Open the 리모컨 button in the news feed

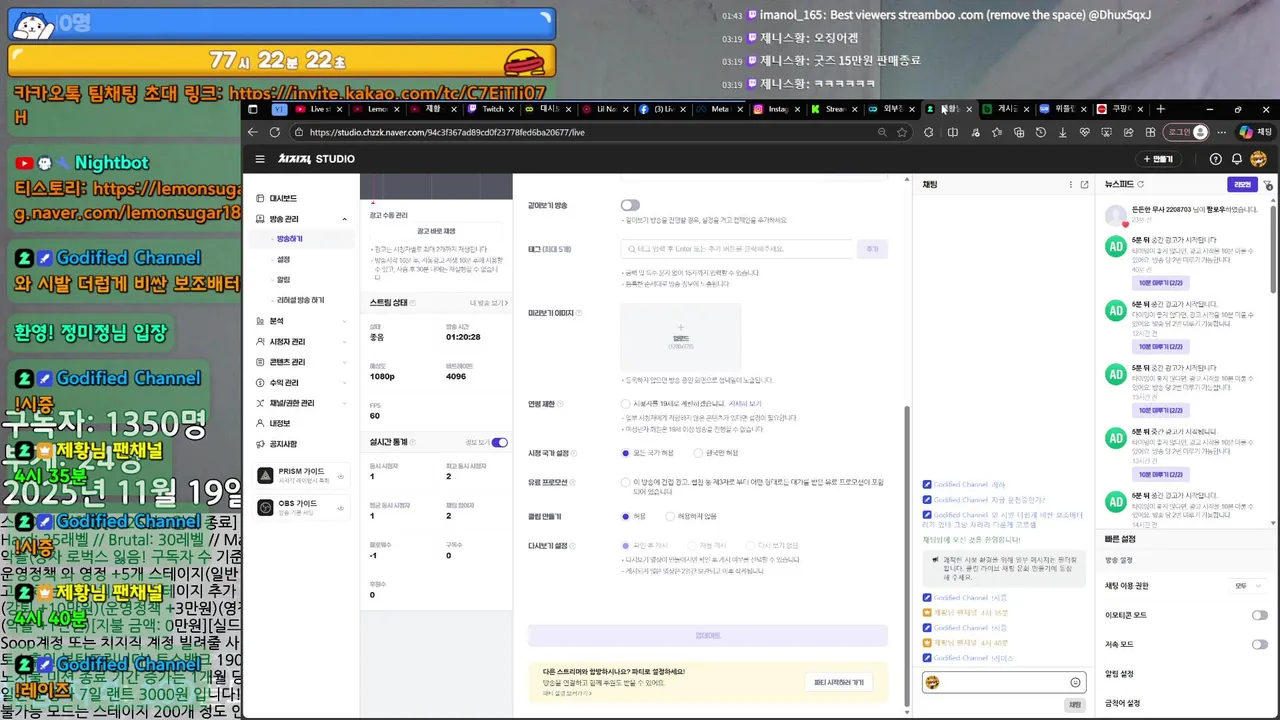1242,185
